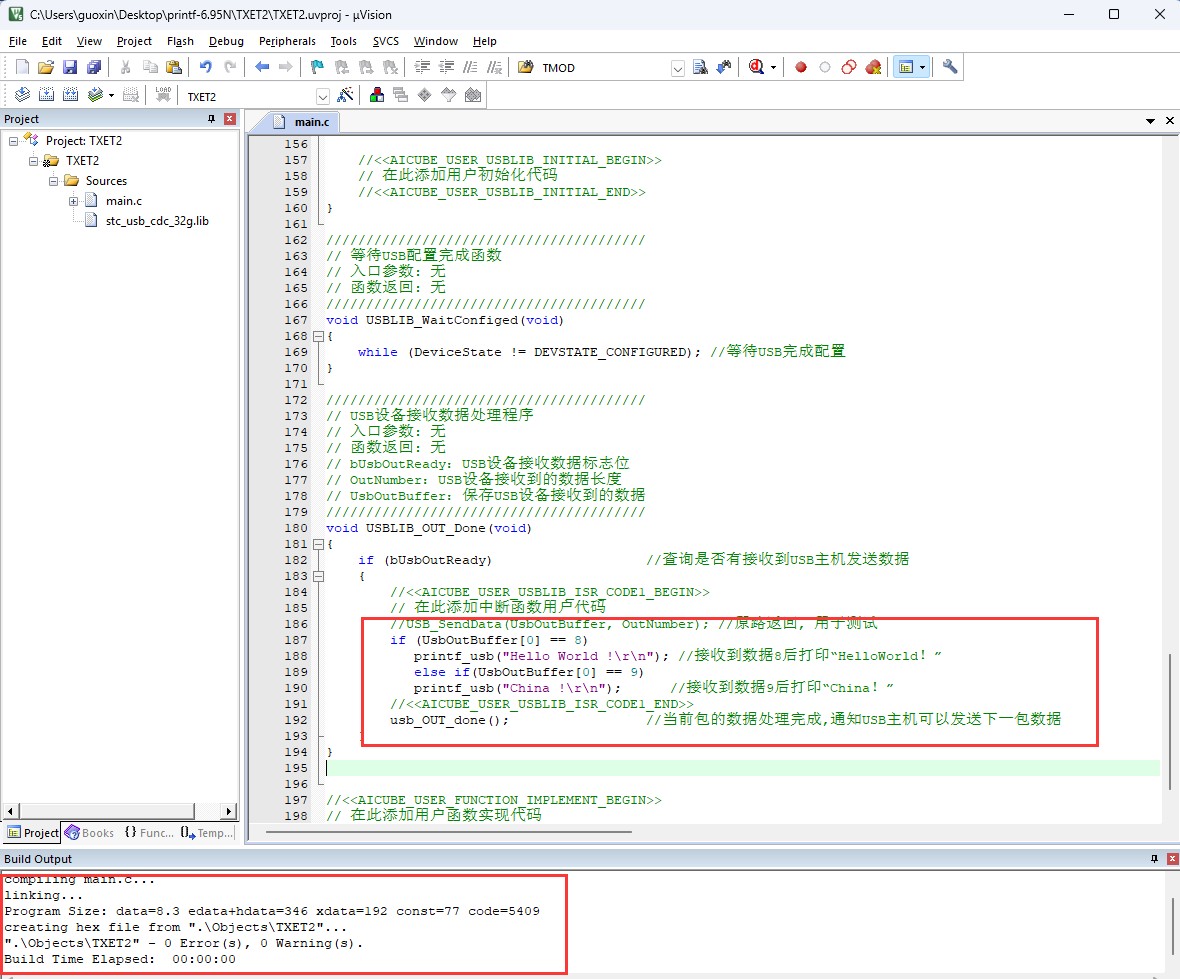The image size is (1180, 979).
Task: Translate the current file icon in build toolbar
Action: (x=22, y=95)
